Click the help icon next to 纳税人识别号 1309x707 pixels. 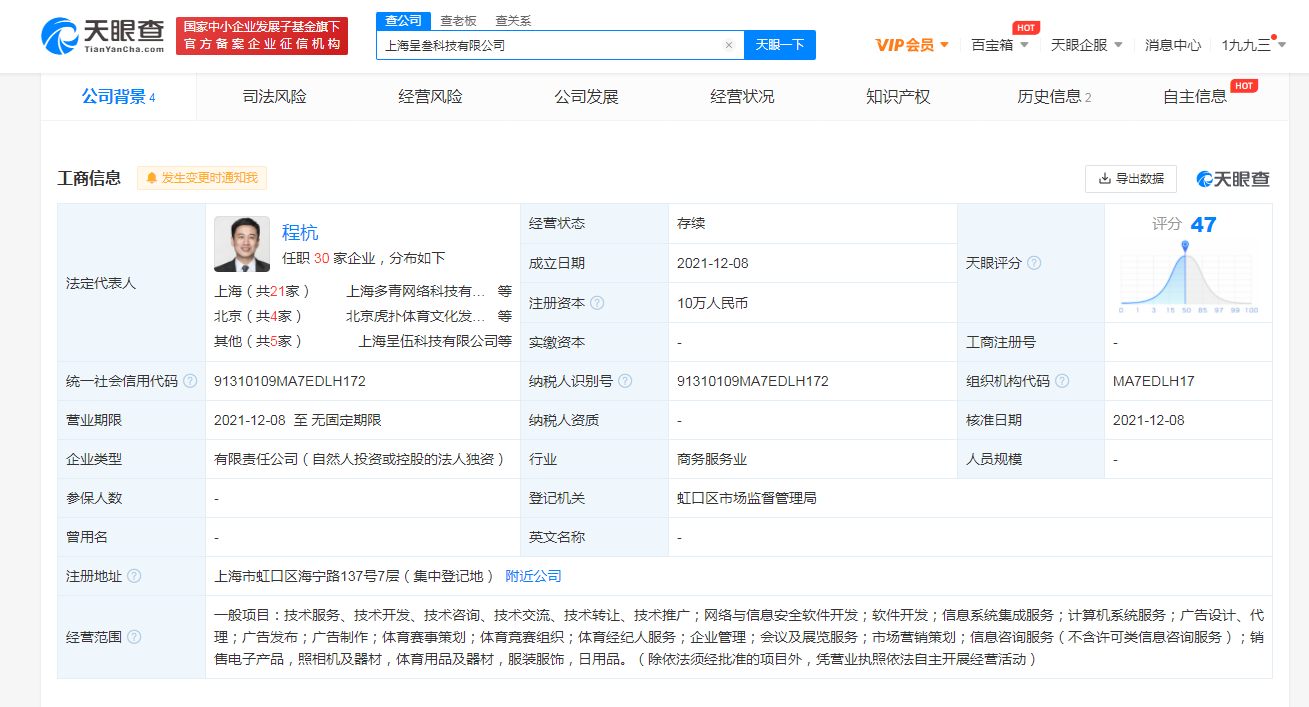coord(625,381)
